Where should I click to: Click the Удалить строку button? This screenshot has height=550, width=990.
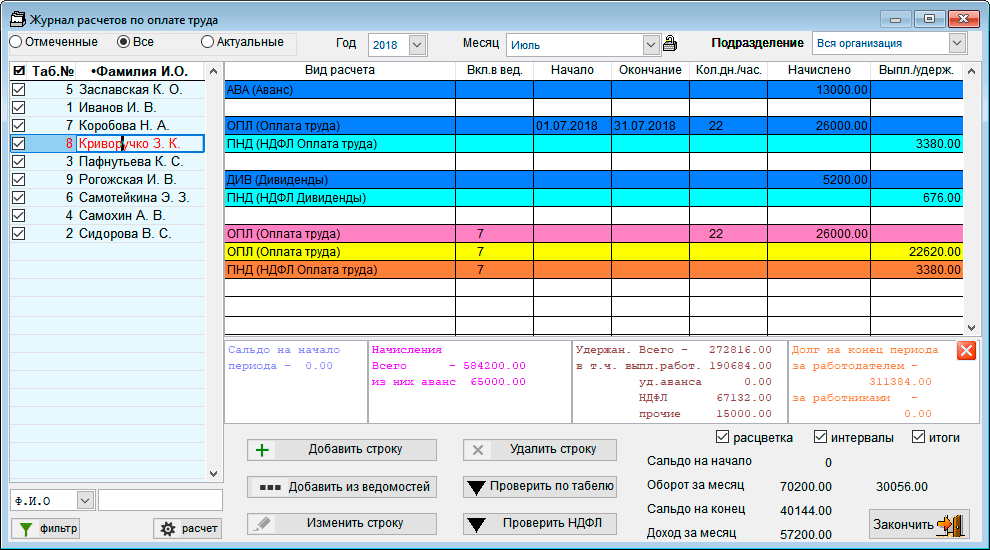540,450
